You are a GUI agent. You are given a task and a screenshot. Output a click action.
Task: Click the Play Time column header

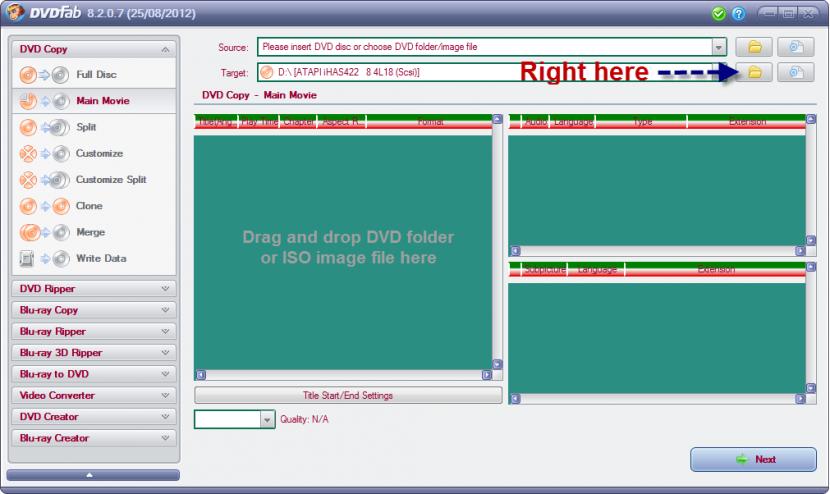pyautogui.click(x=259, y=122)
